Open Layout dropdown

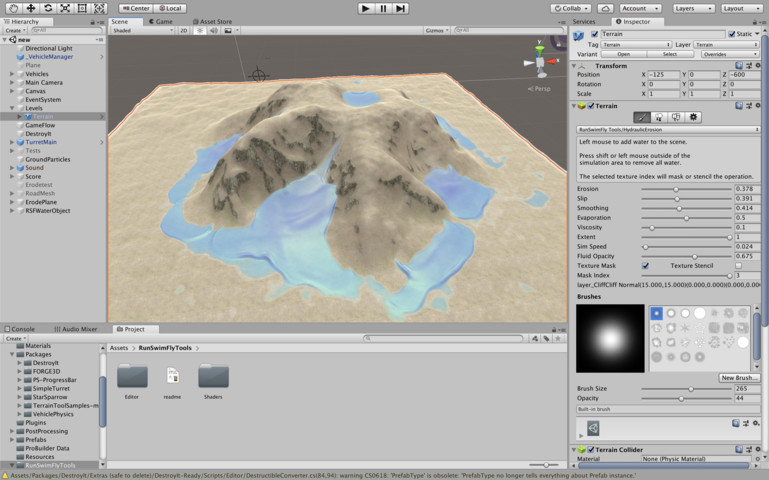pyautogui.click(x=742, y=8)
